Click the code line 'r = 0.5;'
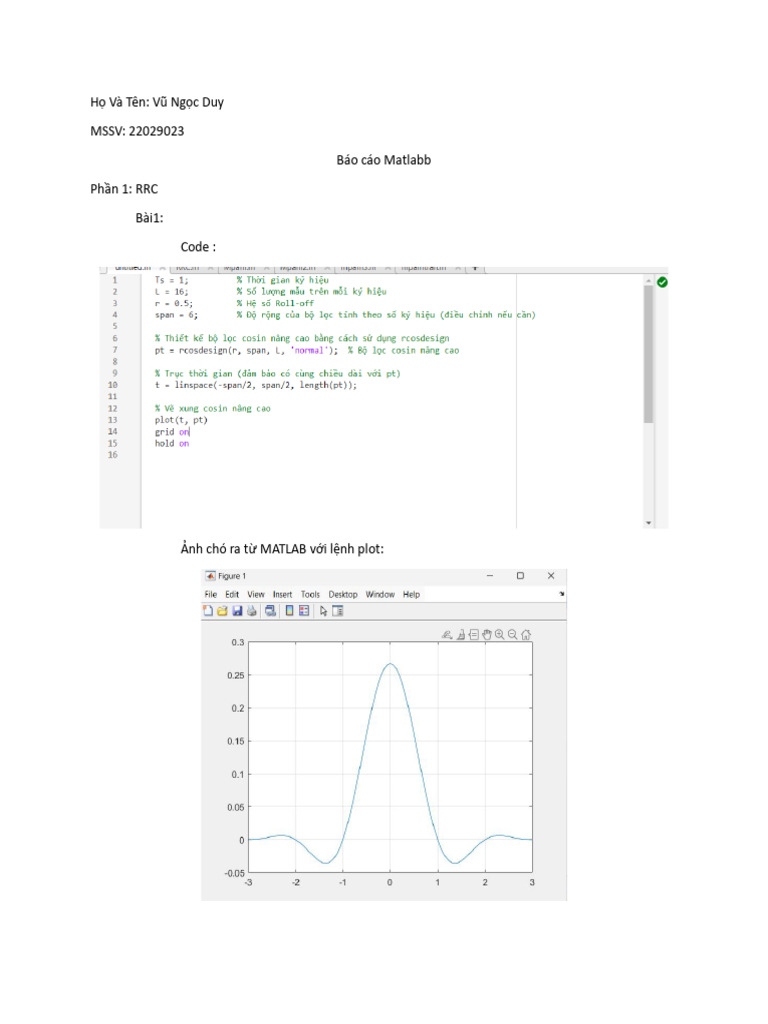 click(174, 303)
